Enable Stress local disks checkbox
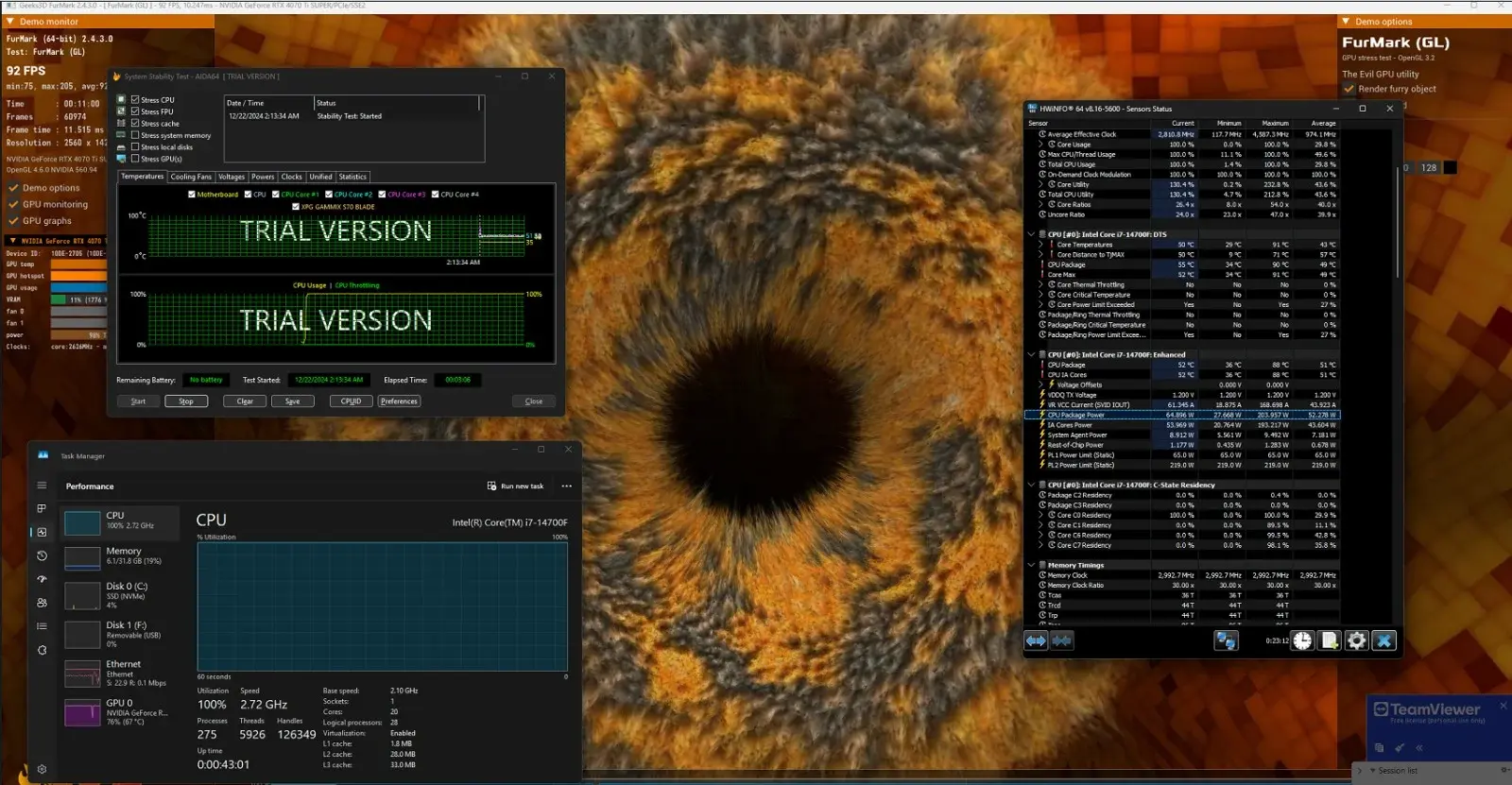This screenshot has width=1512, height=785. (x=135, y=147)
